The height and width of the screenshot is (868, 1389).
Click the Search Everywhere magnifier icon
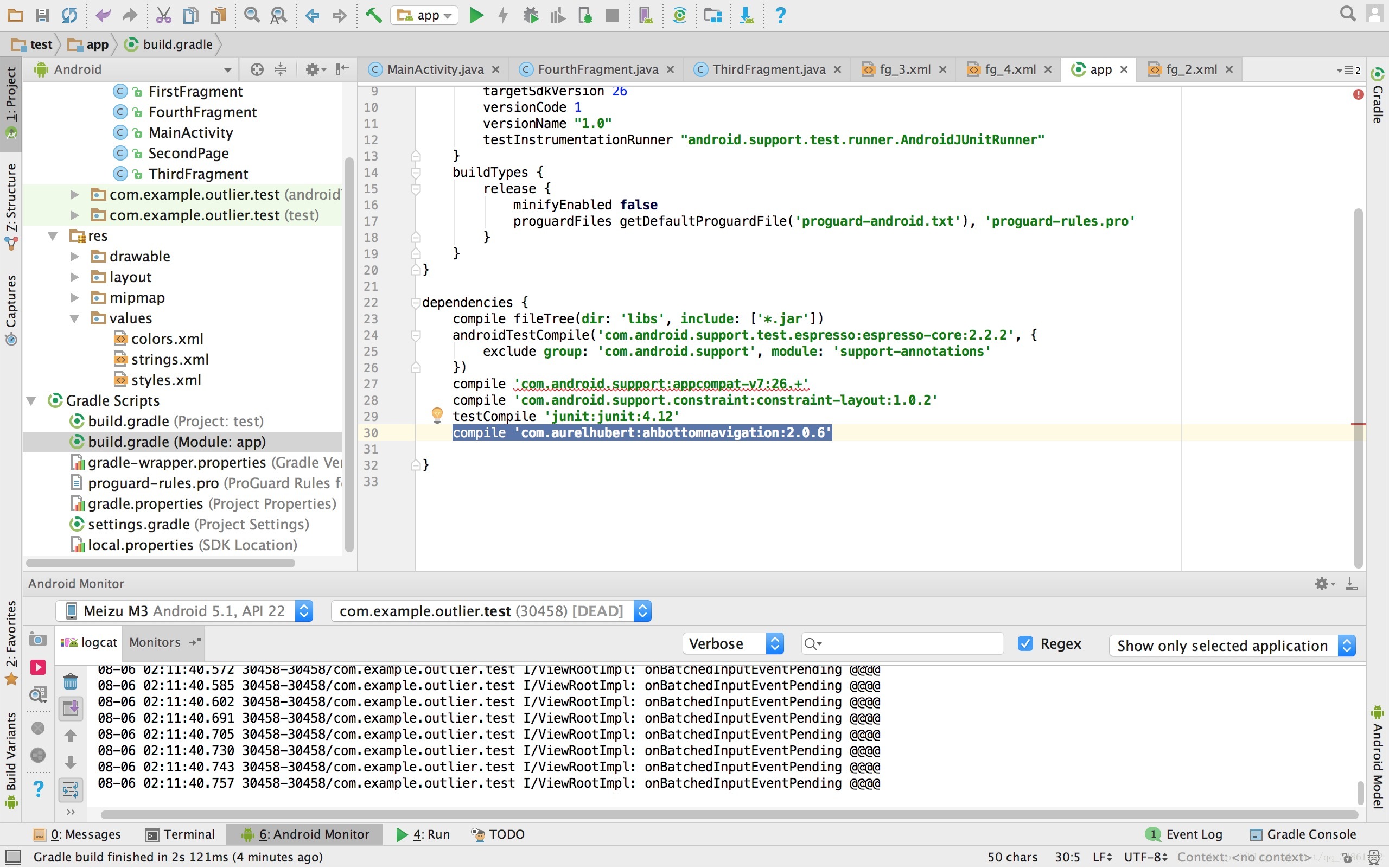[1348, 14]
